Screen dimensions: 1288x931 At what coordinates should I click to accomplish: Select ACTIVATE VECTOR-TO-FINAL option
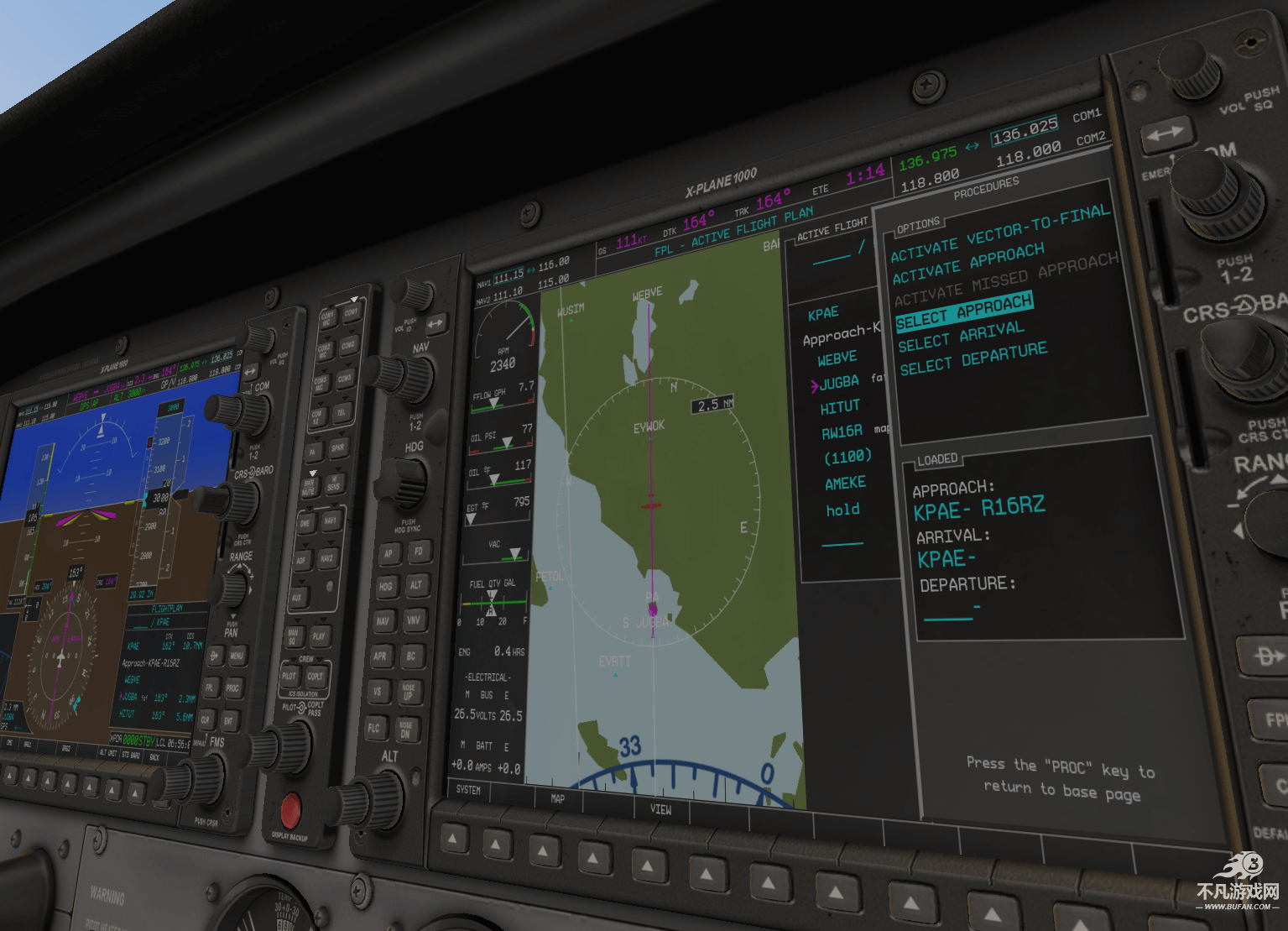1000,234
